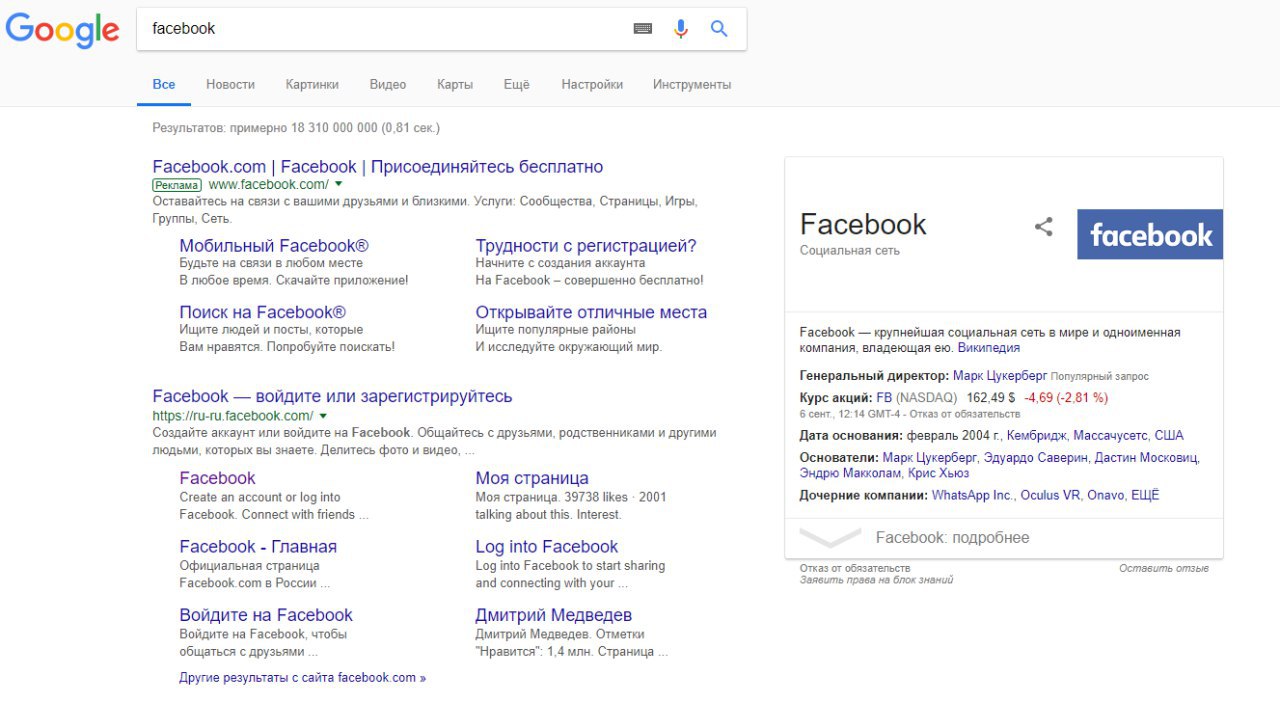Image resolution: width=1280 pixels, height=702 pixels.
Task: Open Инструменты options
Action: click(692, 85)
